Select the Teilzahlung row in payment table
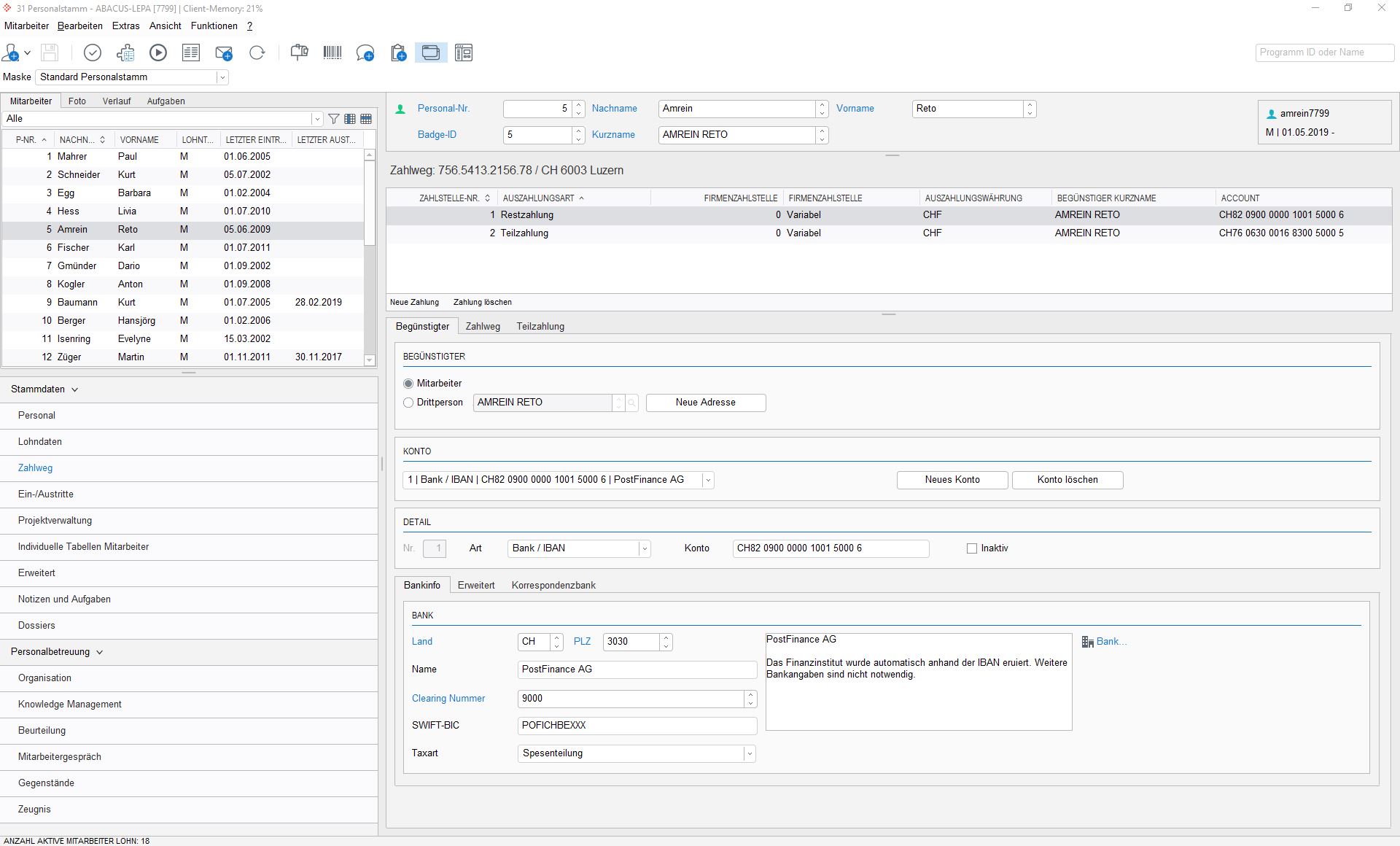 coord(889,233)
